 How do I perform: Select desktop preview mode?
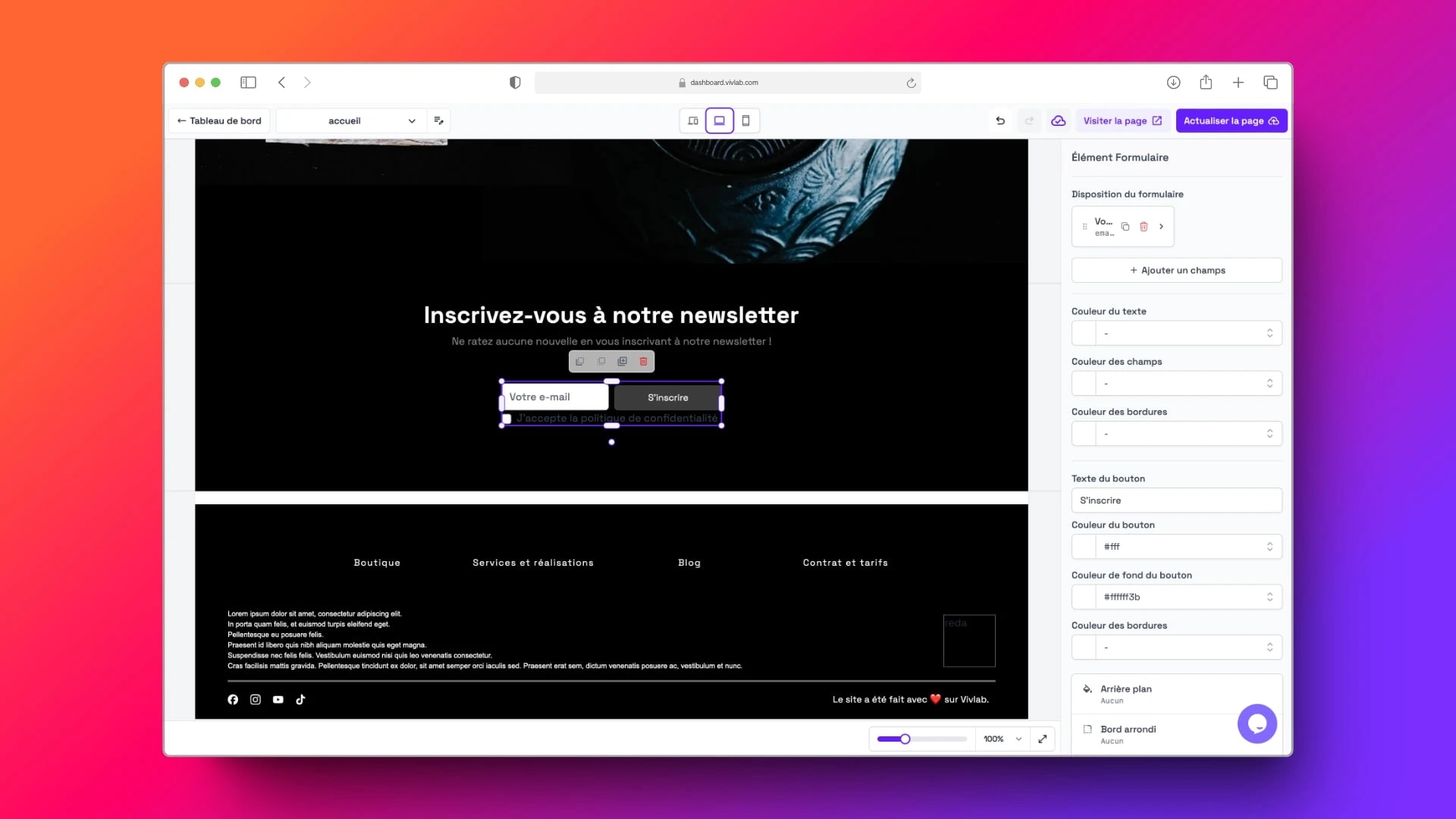[720, 121]
